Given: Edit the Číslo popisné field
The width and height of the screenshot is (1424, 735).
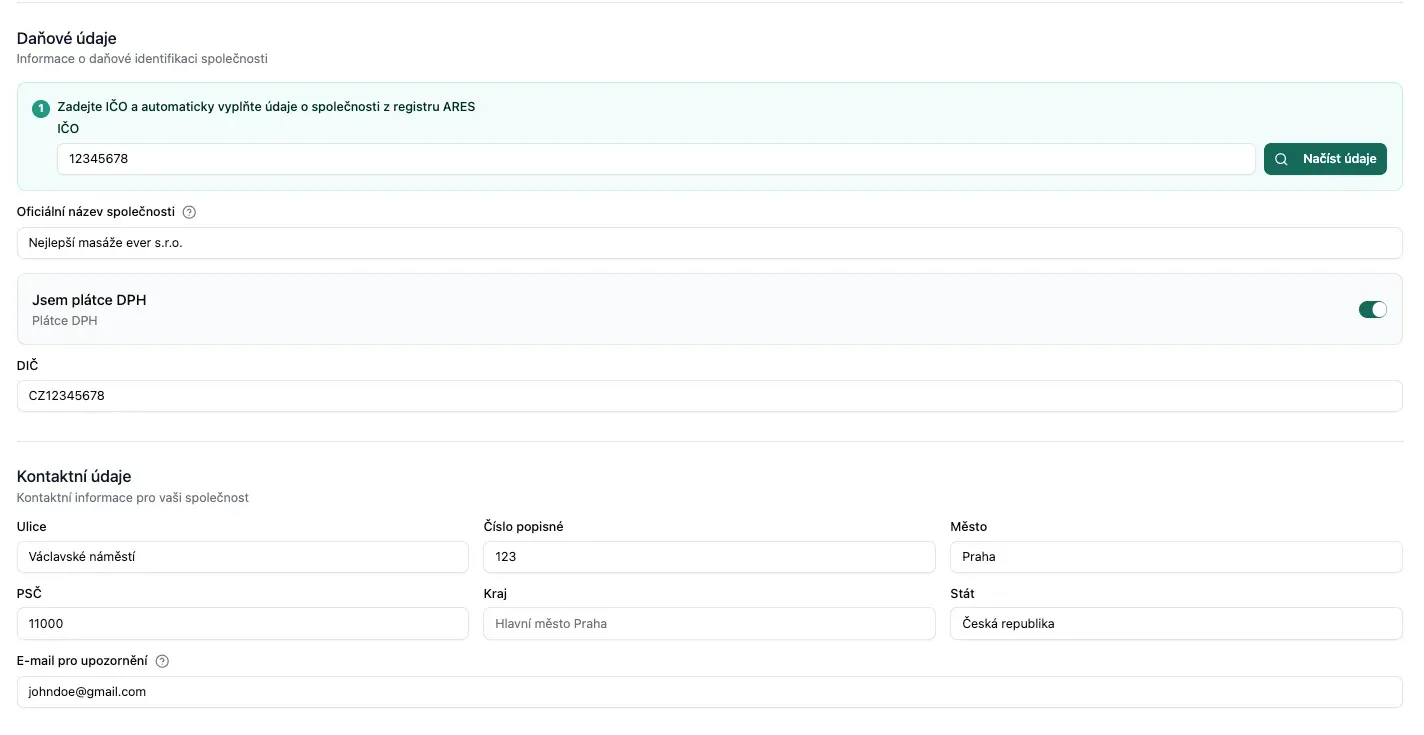Looking at the screenshot, I should pos(708,557).
